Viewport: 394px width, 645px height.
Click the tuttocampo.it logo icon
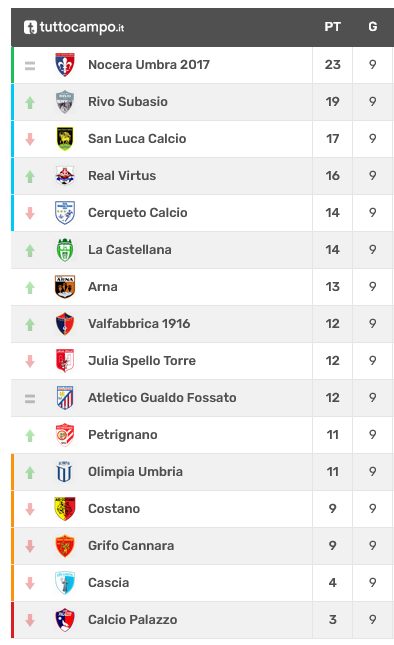(30, 27)
